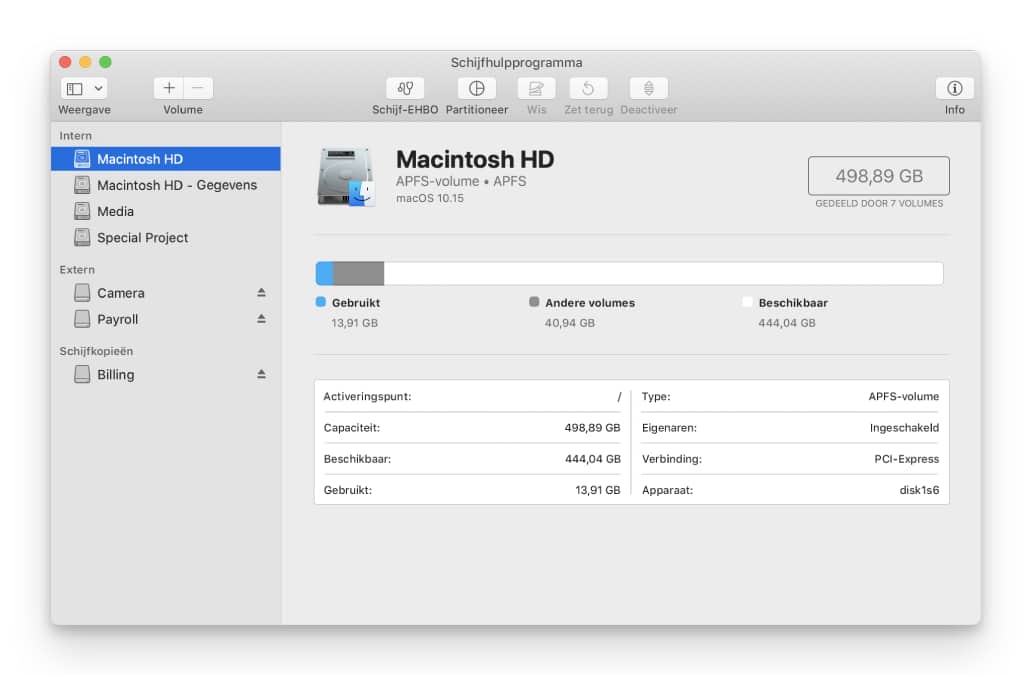Select the Camera external disk
Image resolution: width=1031 pixels, height=675 pixels.
coord(166,293)
